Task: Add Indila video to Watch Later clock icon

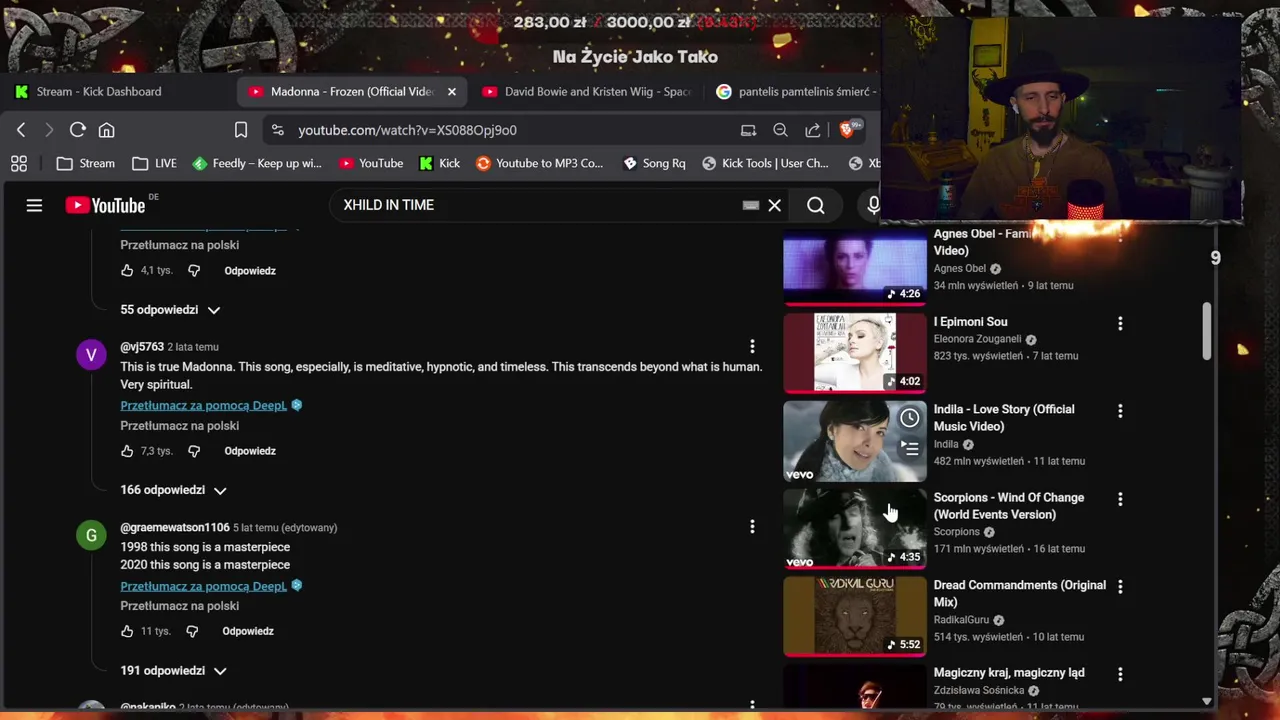Action: (x=909, y=418)
